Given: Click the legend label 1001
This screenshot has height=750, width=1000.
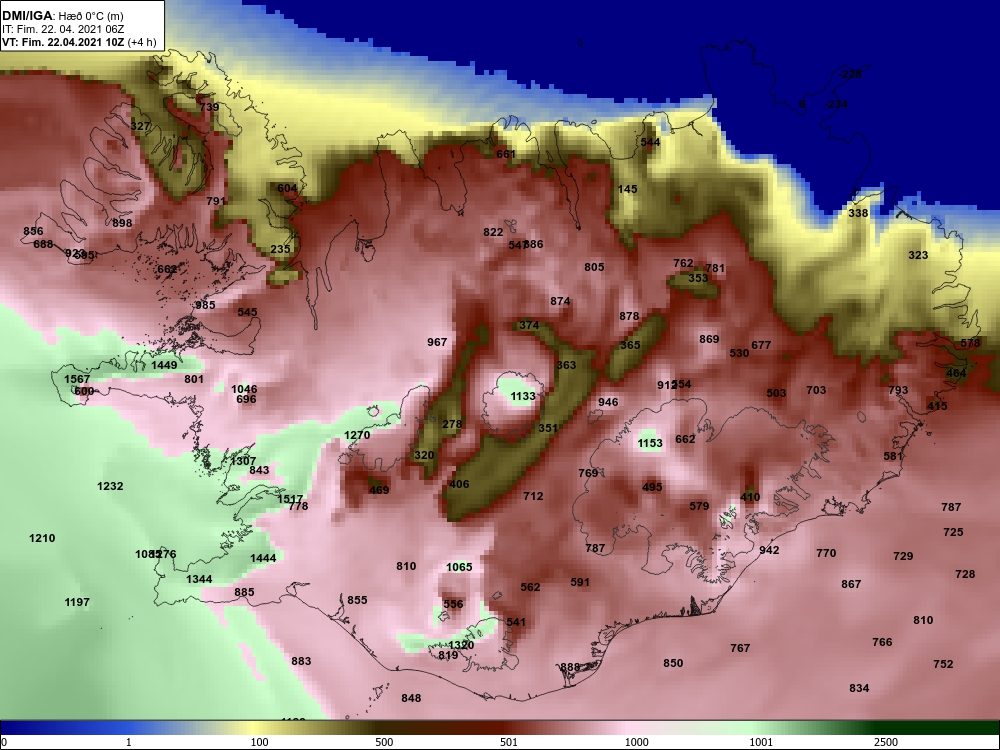Looking at the screenshot, I should (761, 742).
